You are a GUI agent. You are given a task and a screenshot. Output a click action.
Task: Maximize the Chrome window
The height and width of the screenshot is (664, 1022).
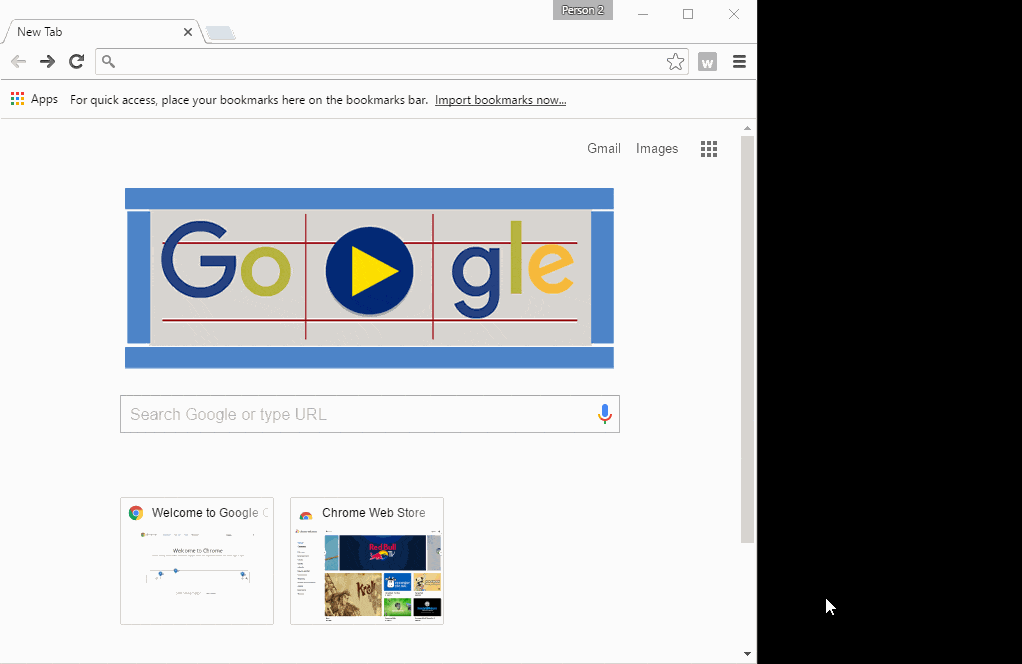(688, 14)
